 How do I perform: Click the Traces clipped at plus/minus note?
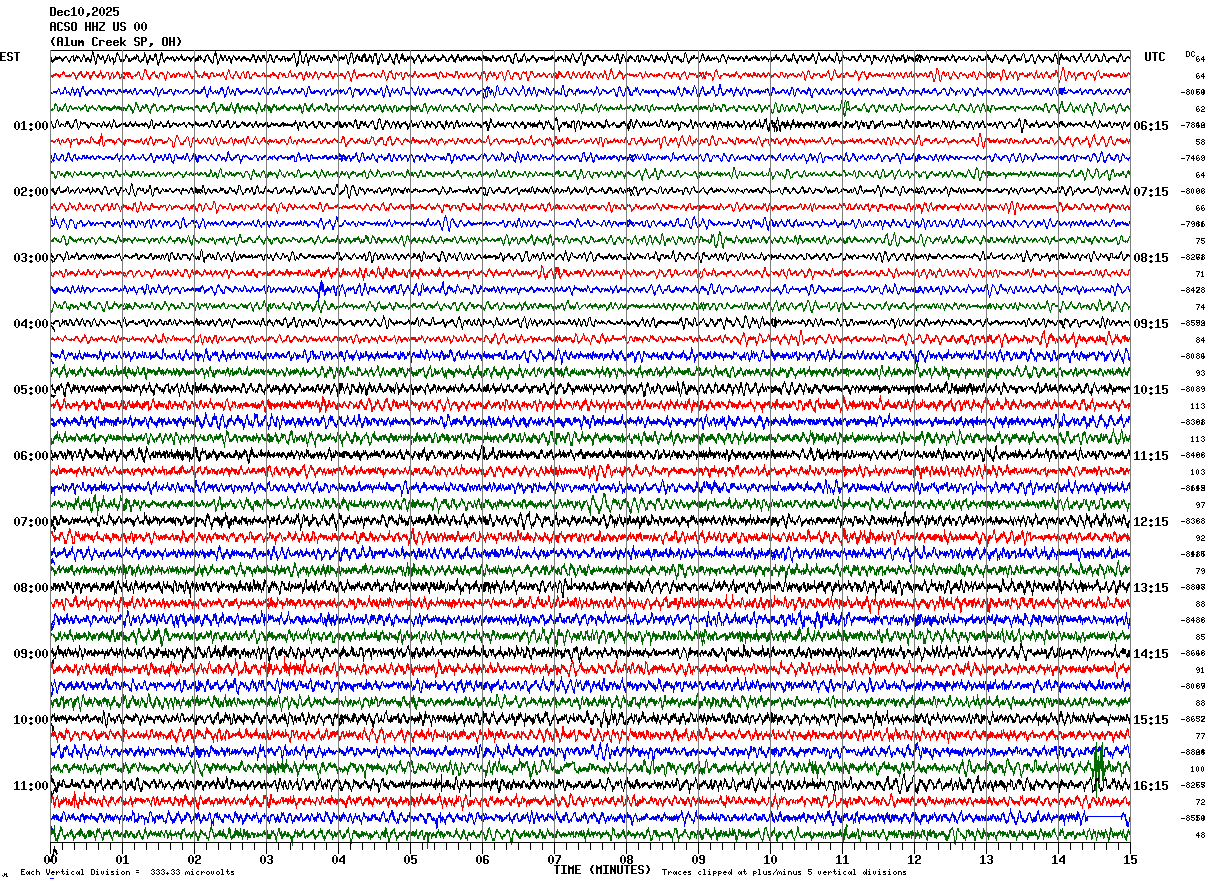click(784, 873)
